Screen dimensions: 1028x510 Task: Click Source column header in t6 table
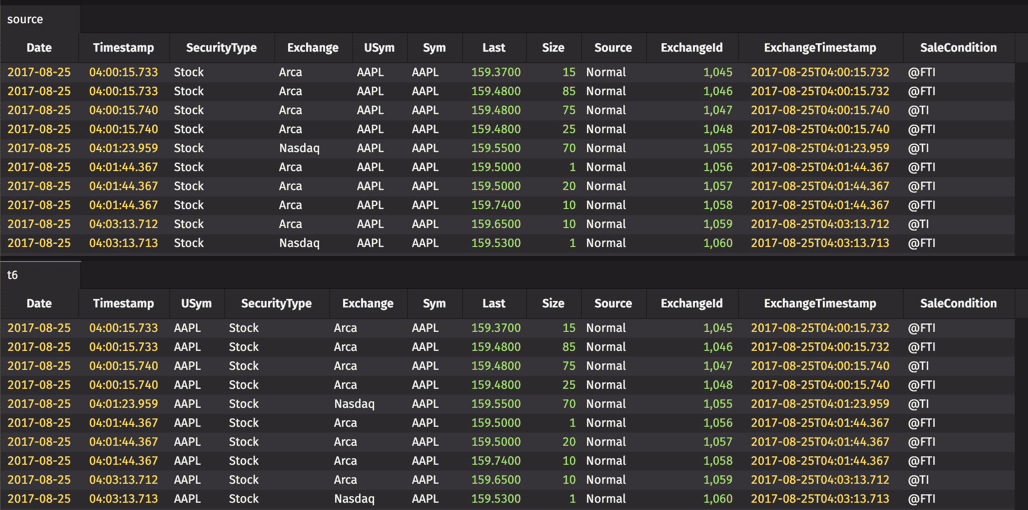613,303
